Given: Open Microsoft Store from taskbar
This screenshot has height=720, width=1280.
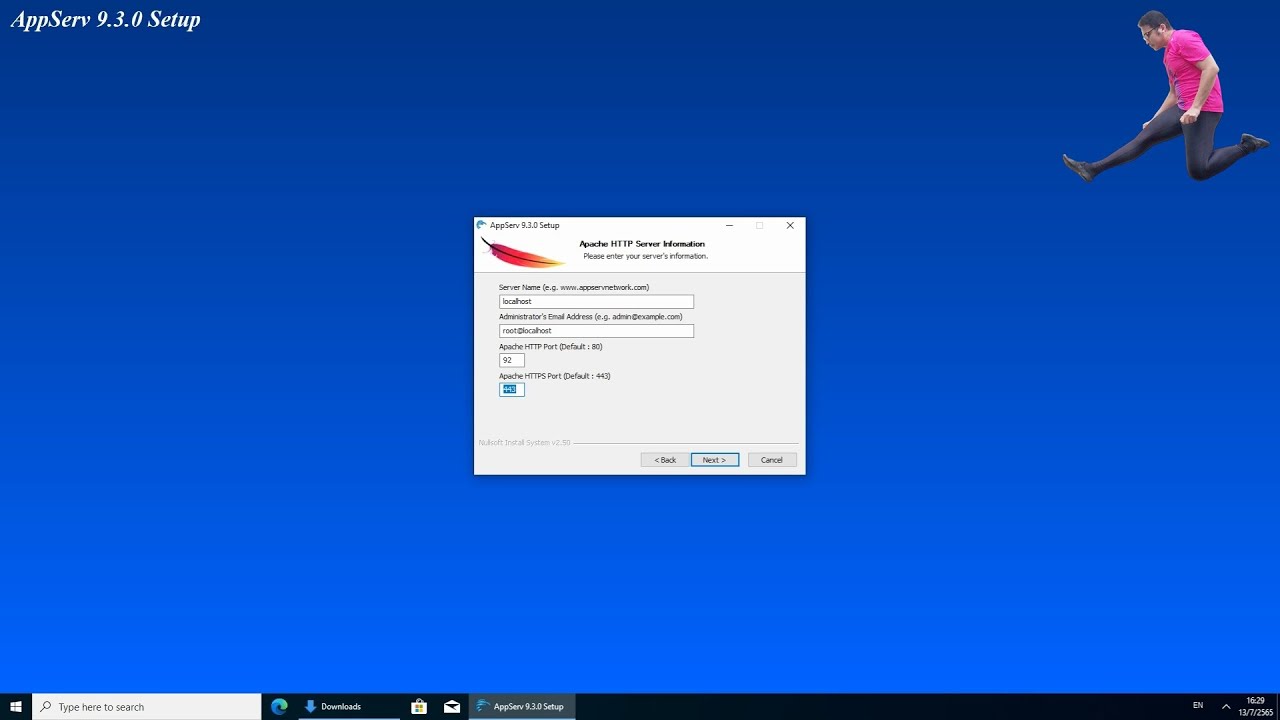Looking at the screenshot, I should point(419,706).
